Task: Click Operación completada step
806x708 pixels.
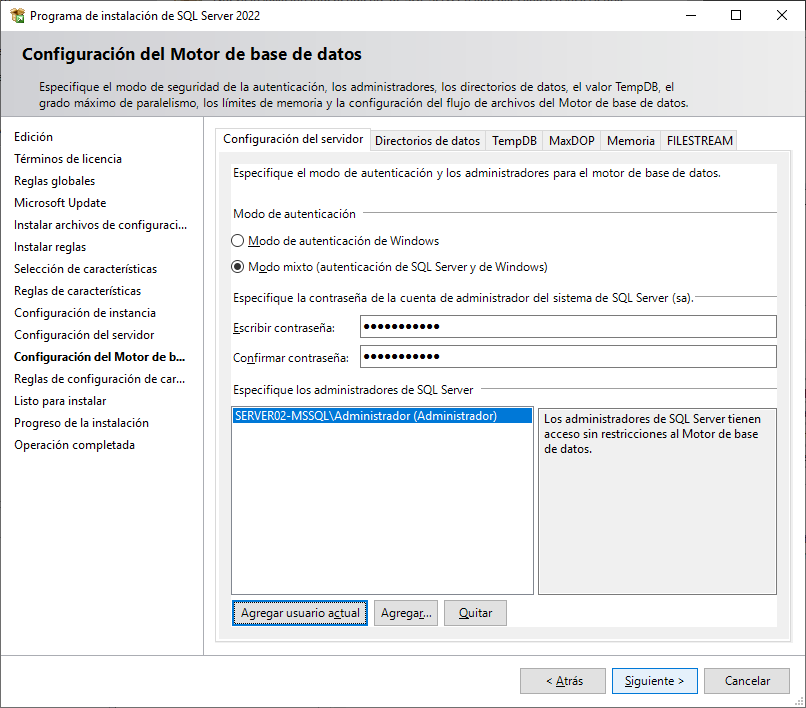Action: pyautogui.click(x=75, y=445)
